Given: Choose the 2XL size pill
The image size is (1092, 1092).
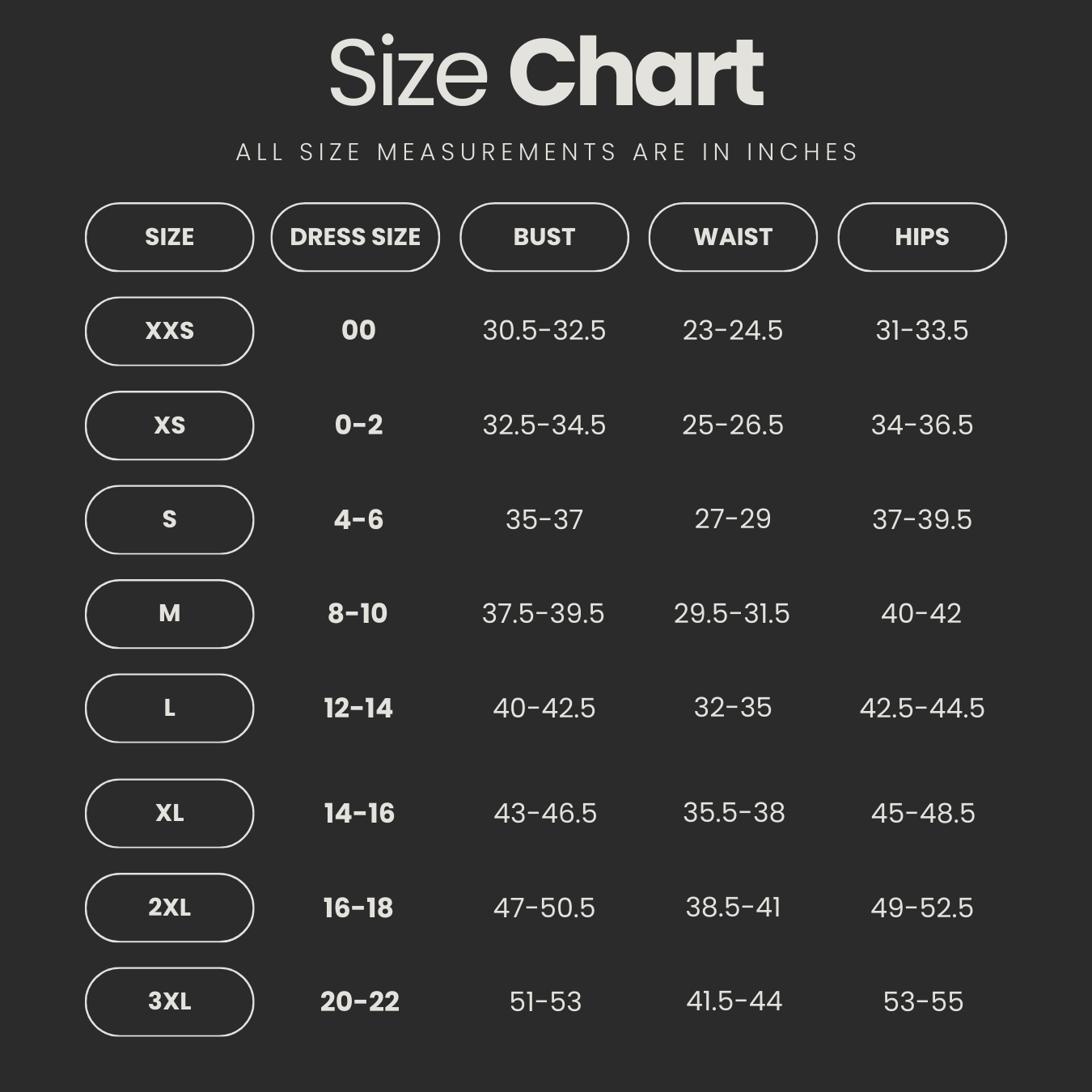Looking at the screenshot, I should pyautogui.click(x=169, y=908).
